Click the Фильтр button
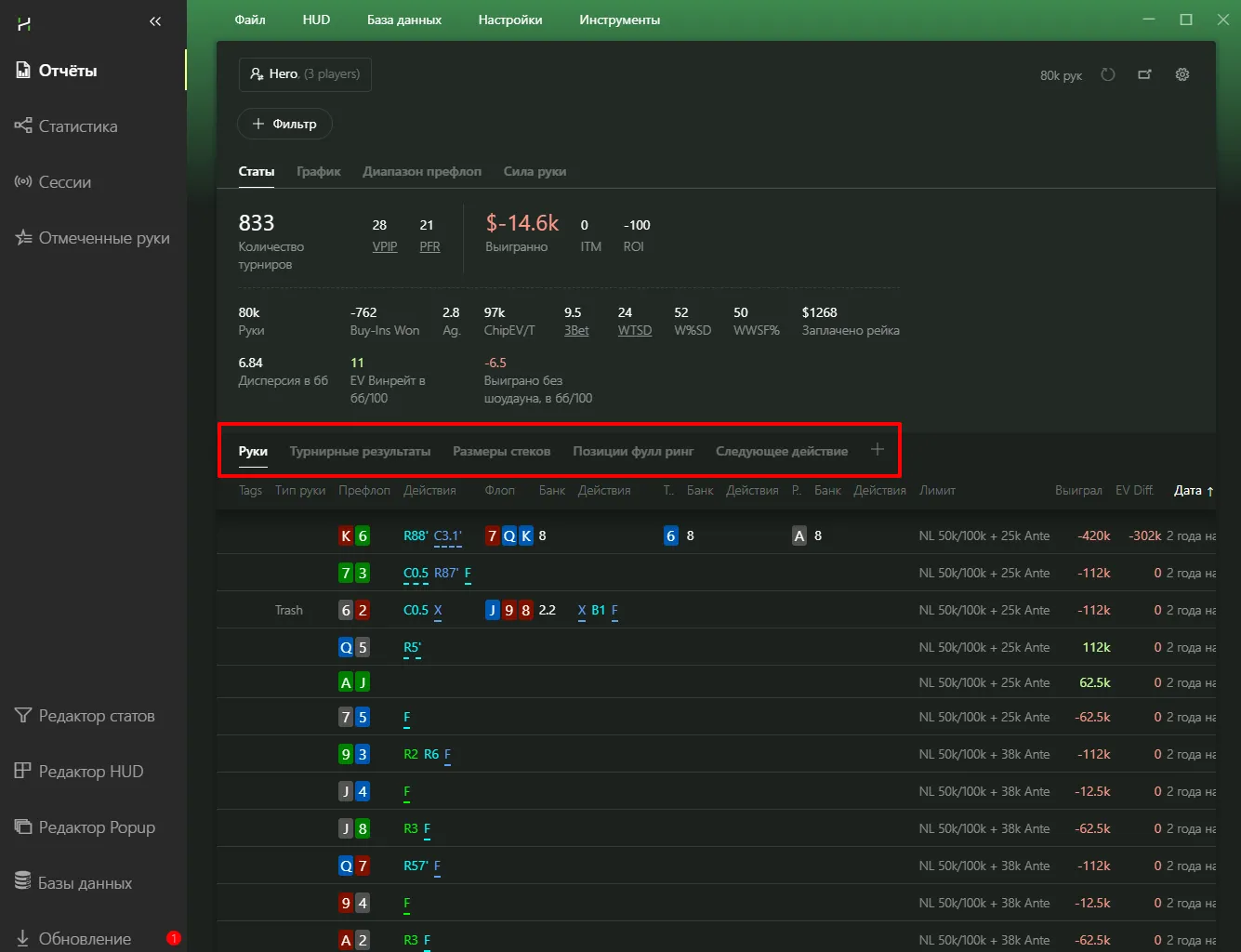1241x952 pixels. (284, 124)
